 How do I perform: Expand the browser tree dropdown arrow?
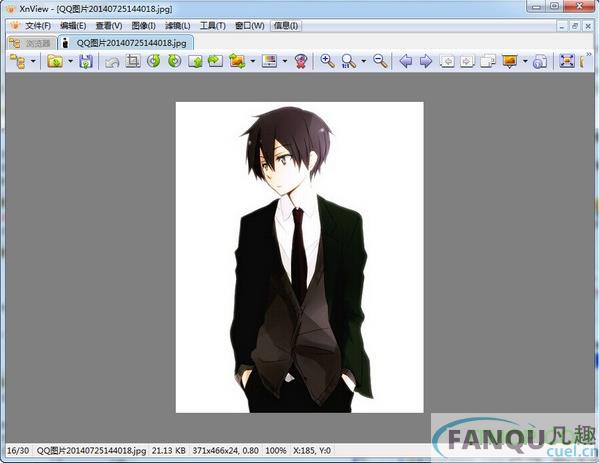(33, 61)
